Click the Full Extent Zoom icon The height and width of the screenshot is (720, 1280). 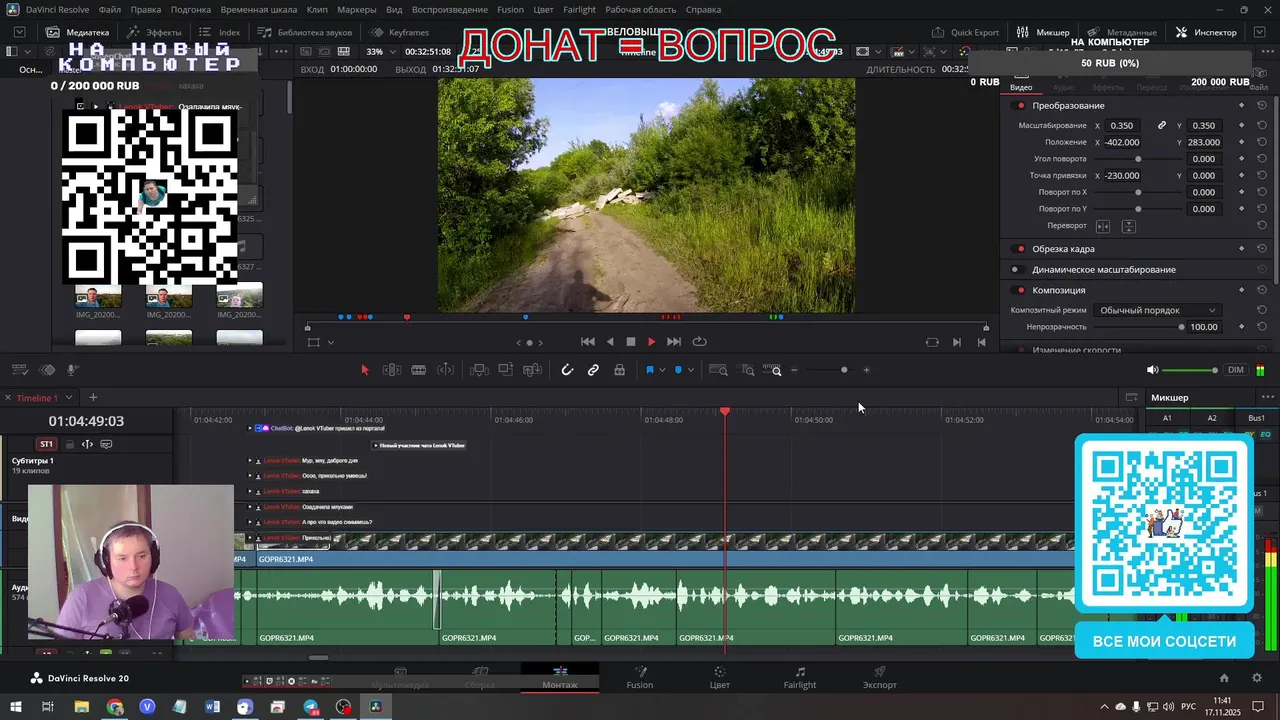tap(718, 370)
